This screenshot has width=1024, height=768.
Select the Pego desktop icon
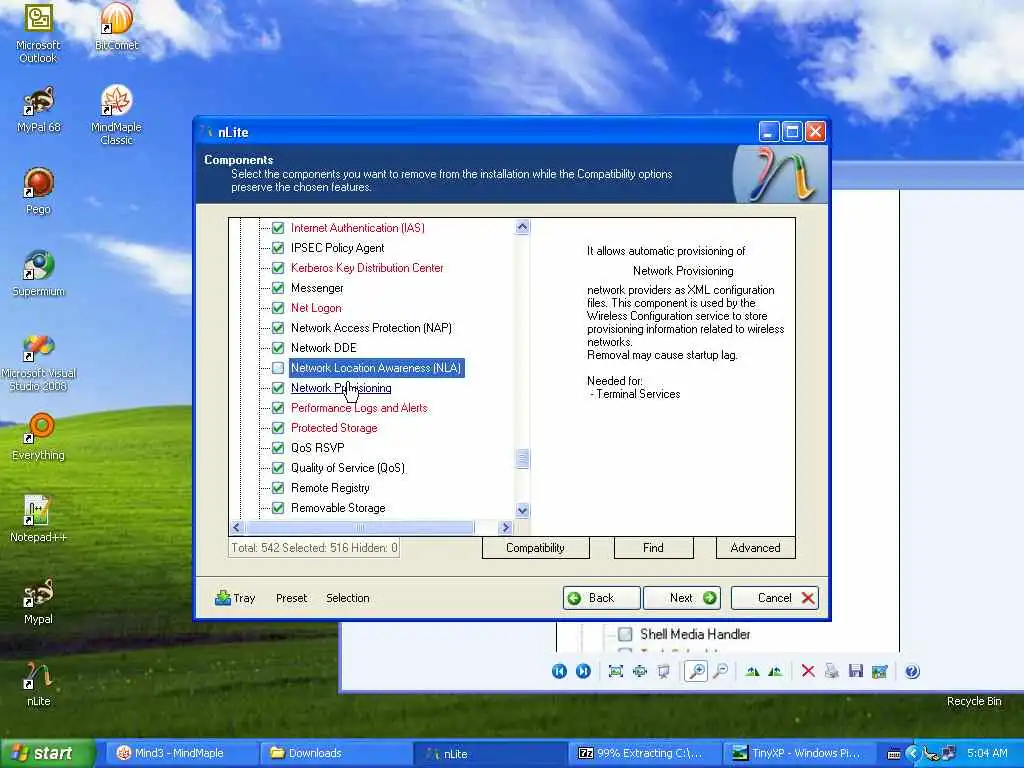[38, 191]
